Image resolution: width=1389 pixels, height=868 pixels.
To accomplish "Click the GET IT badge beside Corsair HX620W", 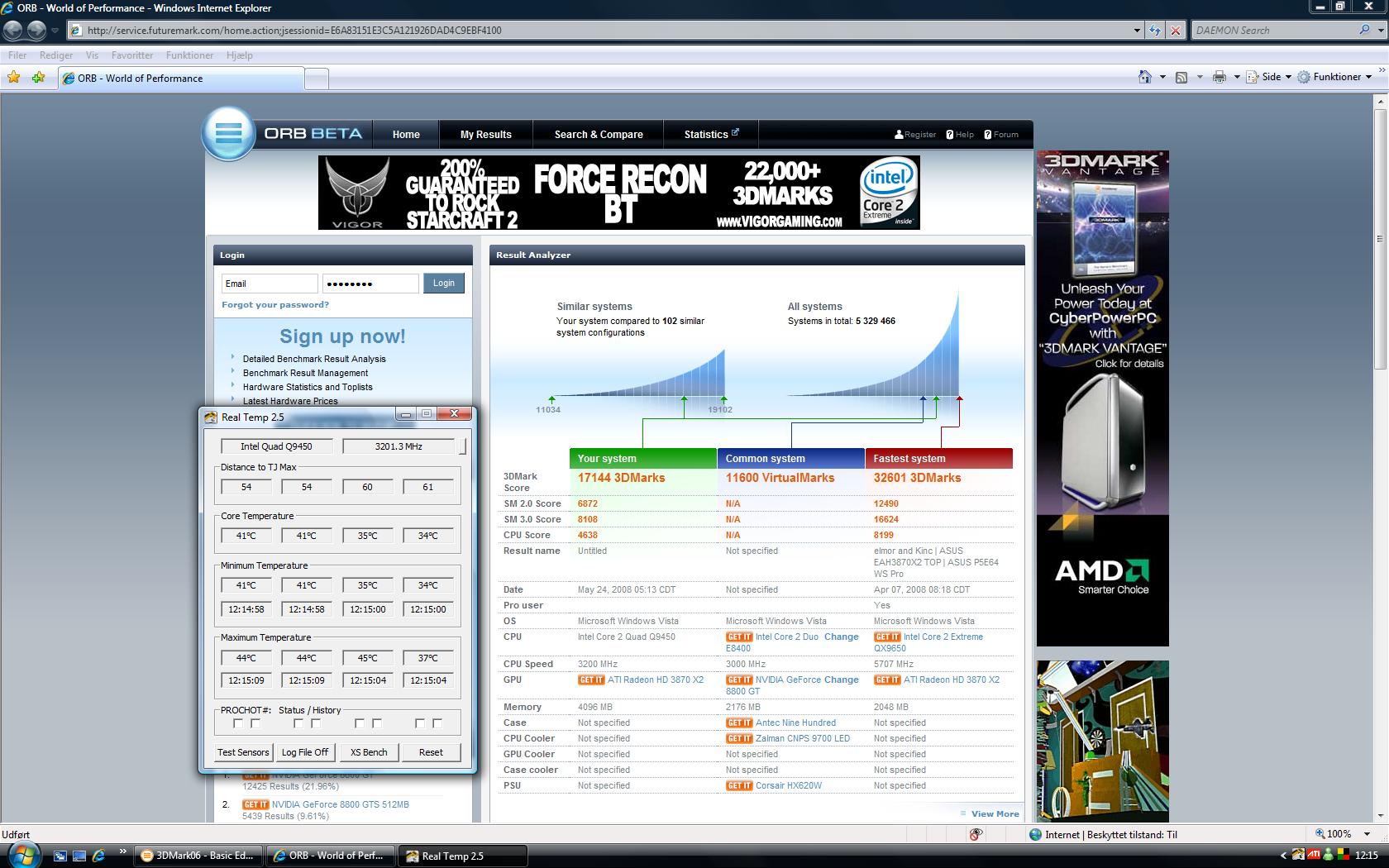I will click(739, 785).
